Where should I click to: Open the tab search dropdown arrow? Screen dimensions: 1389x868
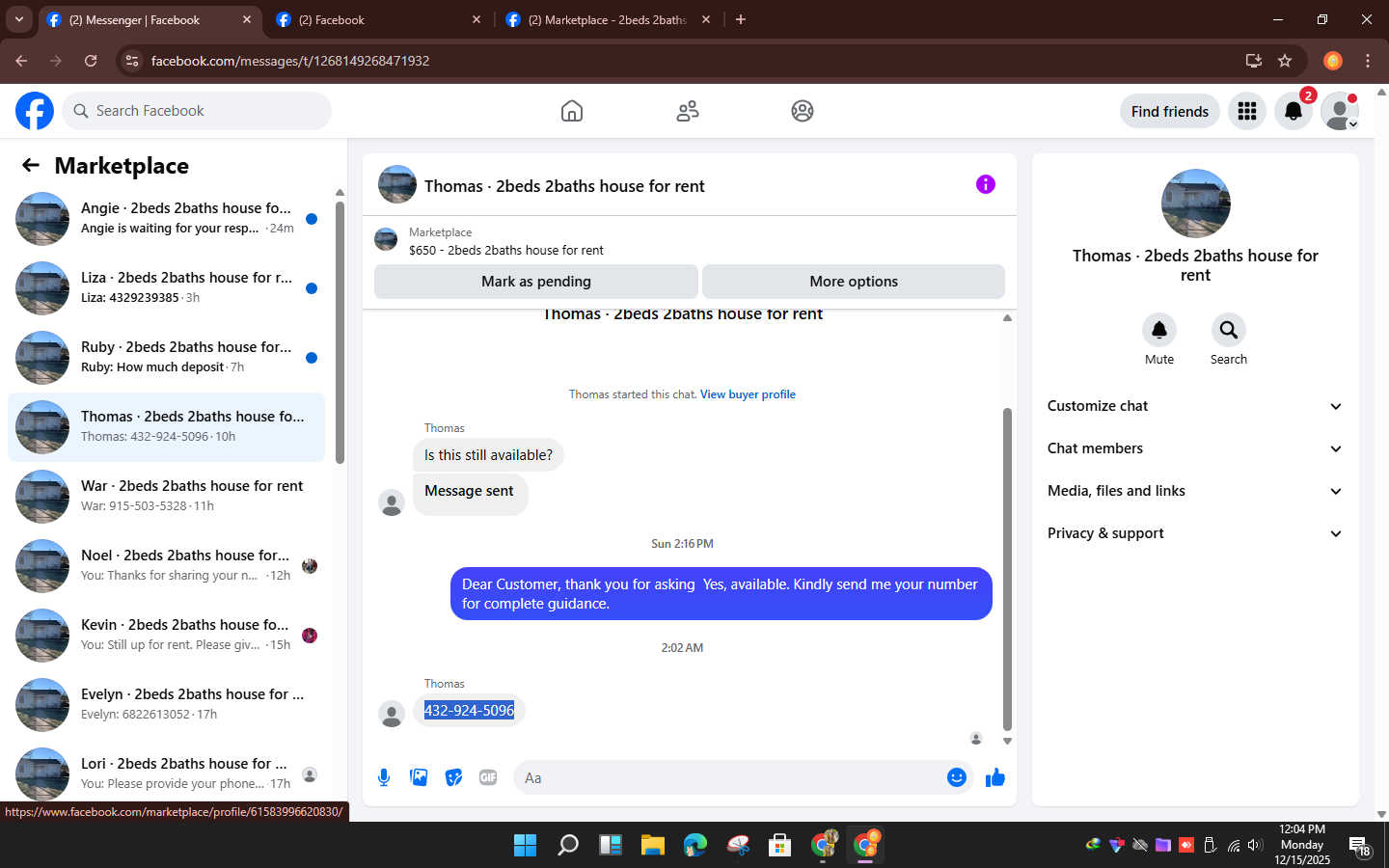18,19
